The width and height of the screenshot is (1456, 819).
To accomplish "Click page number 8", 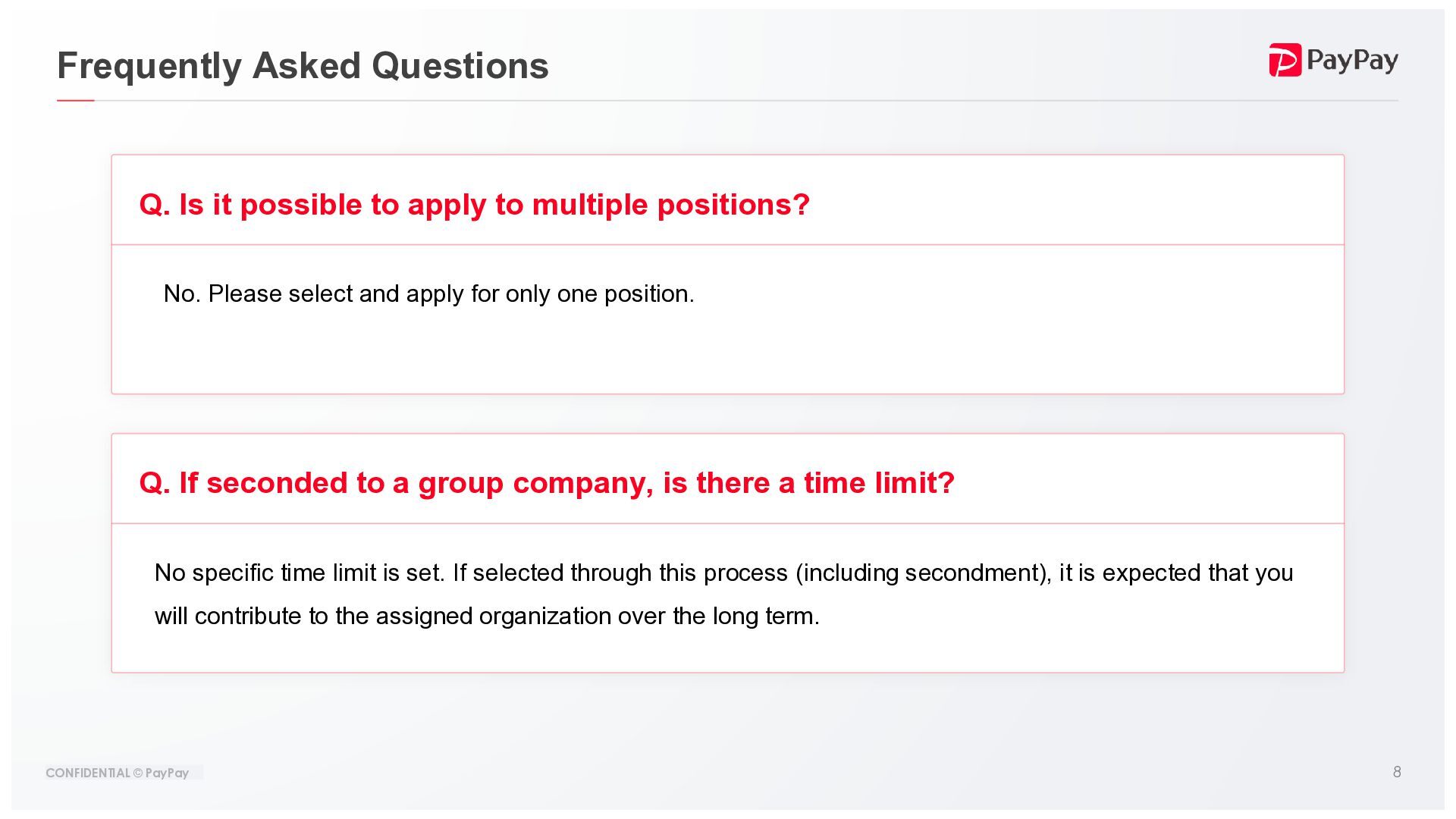I will [x=1397, y=772].
